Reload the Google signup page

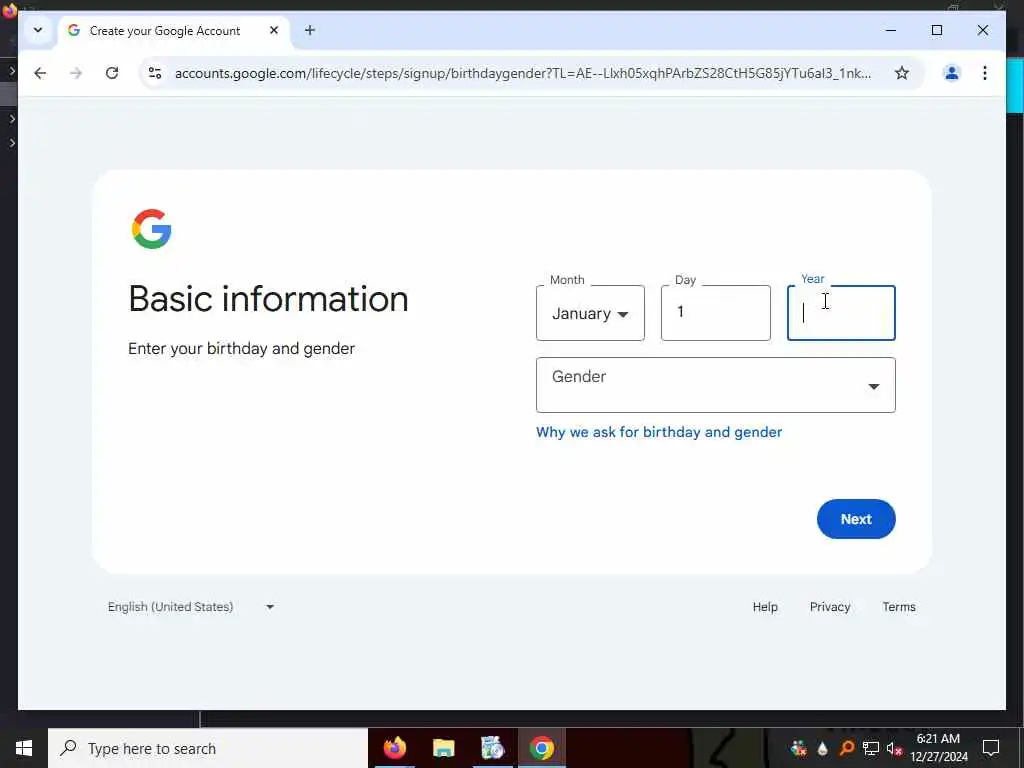click(112, 73)
